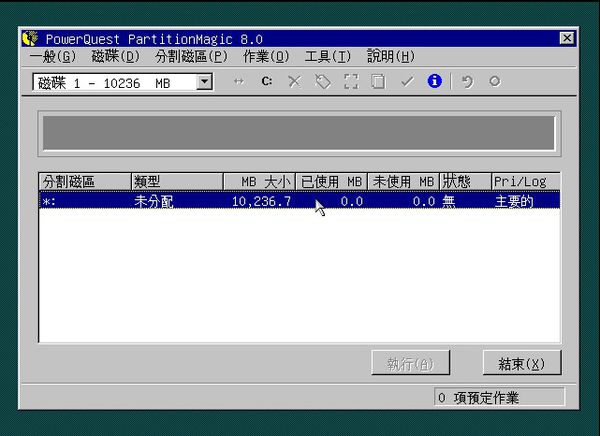Click the *: partition name cell
The image size is (600, 436).
49,201
